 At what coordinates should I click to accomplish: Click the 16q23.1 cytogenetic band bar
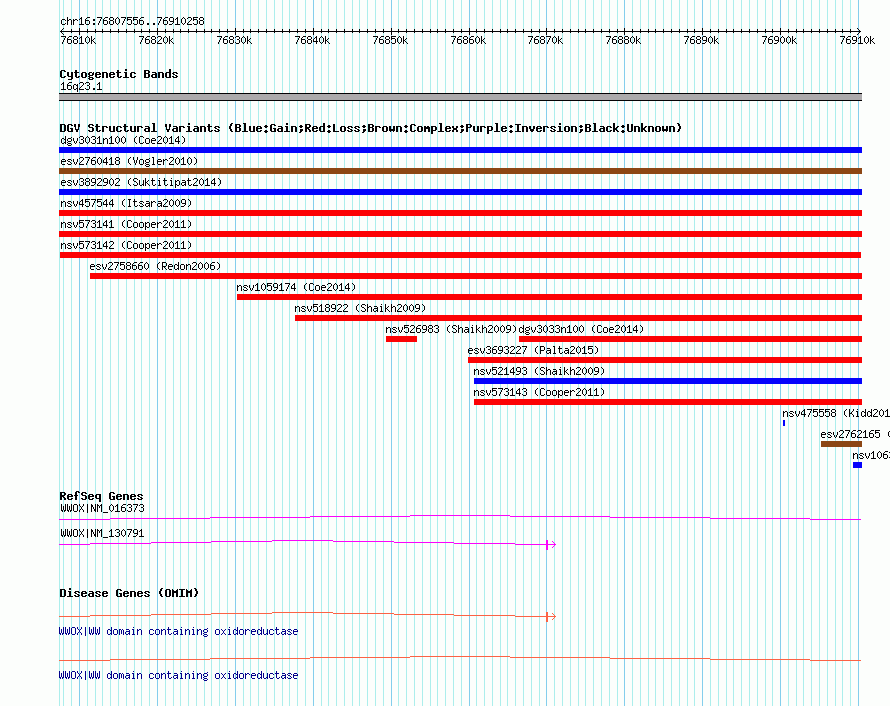pos(460,97)
